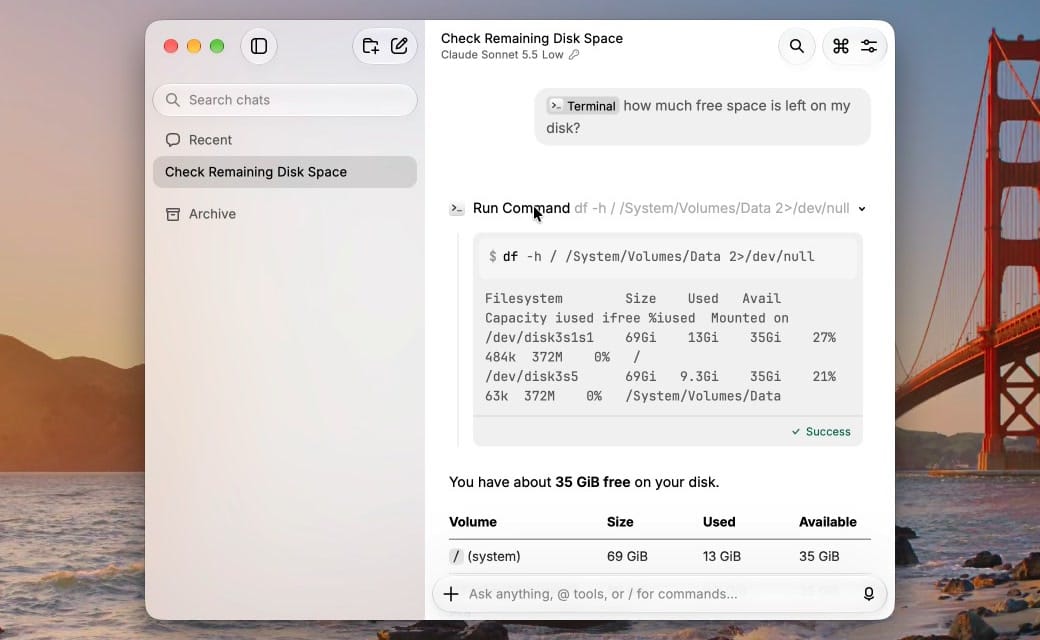Screen dimensions: 1040x640
Task: Click the plus attachment icon in composer
Action: coord(451,594)
